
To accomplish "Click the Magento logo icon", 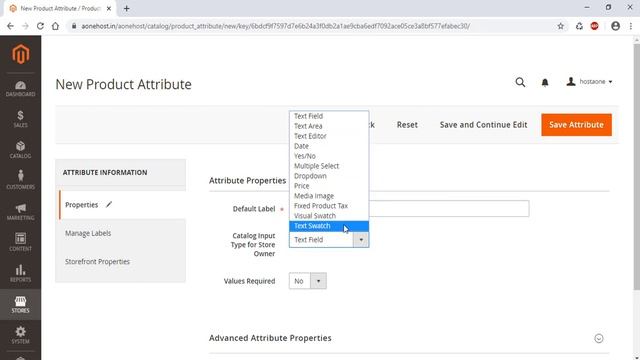I will (x=20, y=54).
